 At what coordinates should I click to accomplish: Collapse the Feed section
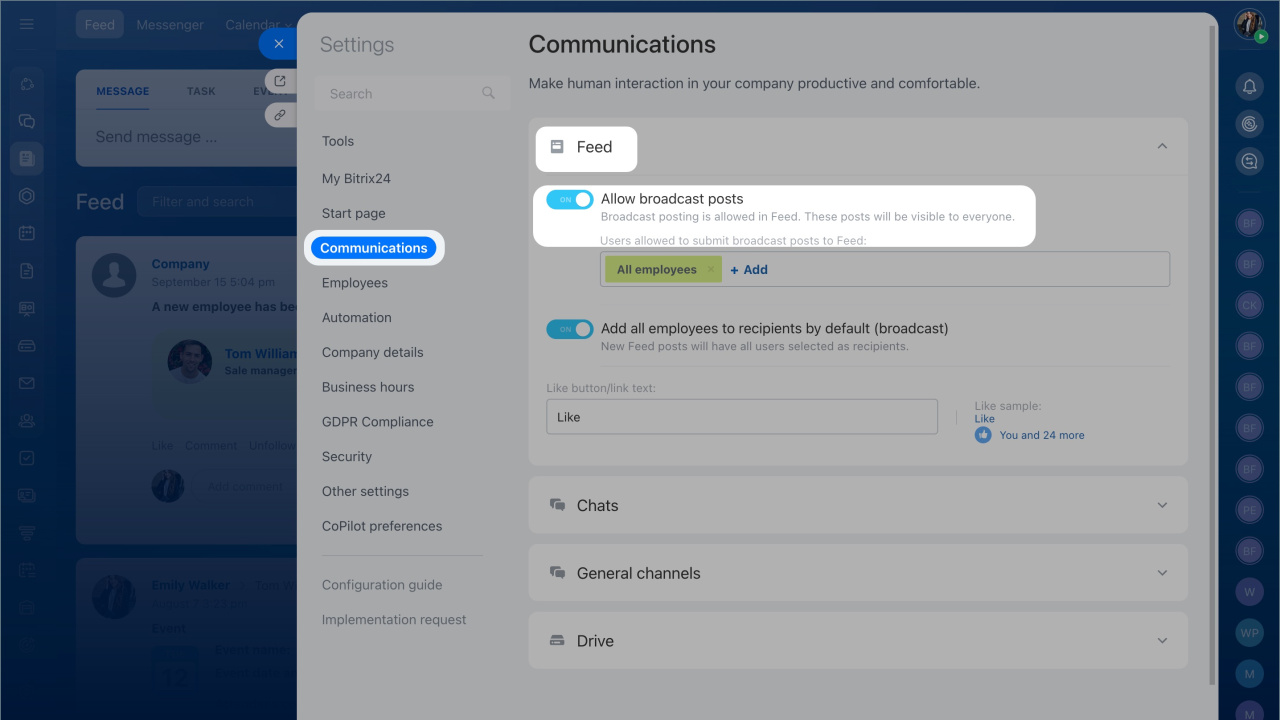[x=1162, y=147]
